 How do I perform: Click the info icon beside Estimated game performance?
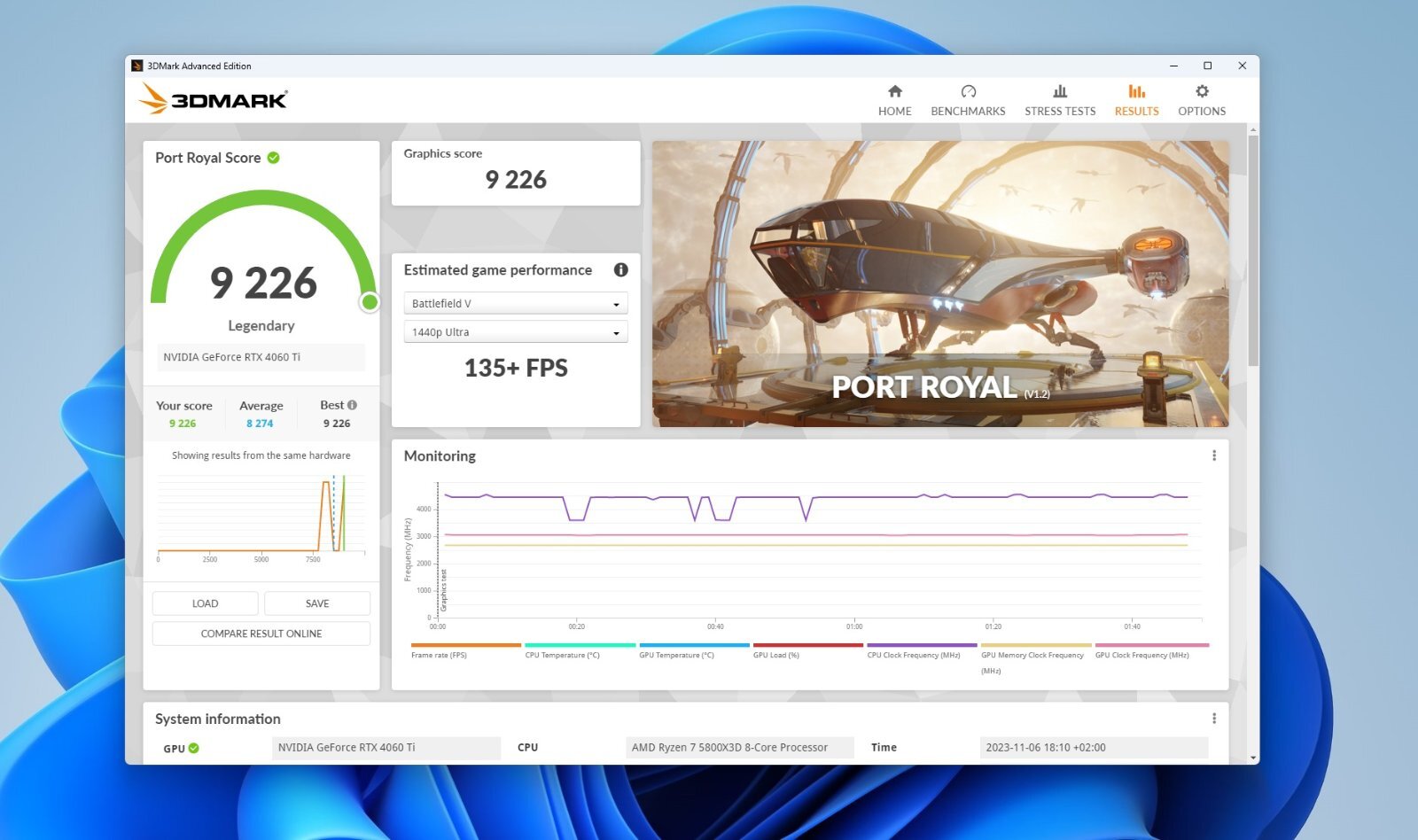[620, 269]
